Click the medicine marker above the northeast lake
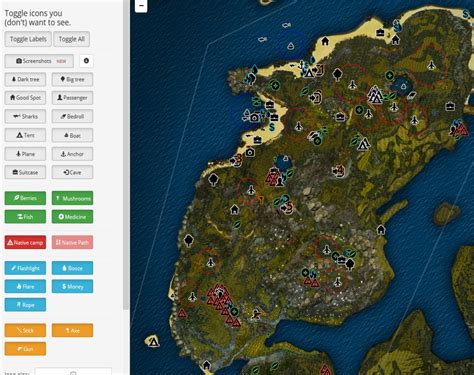The height and width of the screenshot is (375, 474). click(389, 76)
